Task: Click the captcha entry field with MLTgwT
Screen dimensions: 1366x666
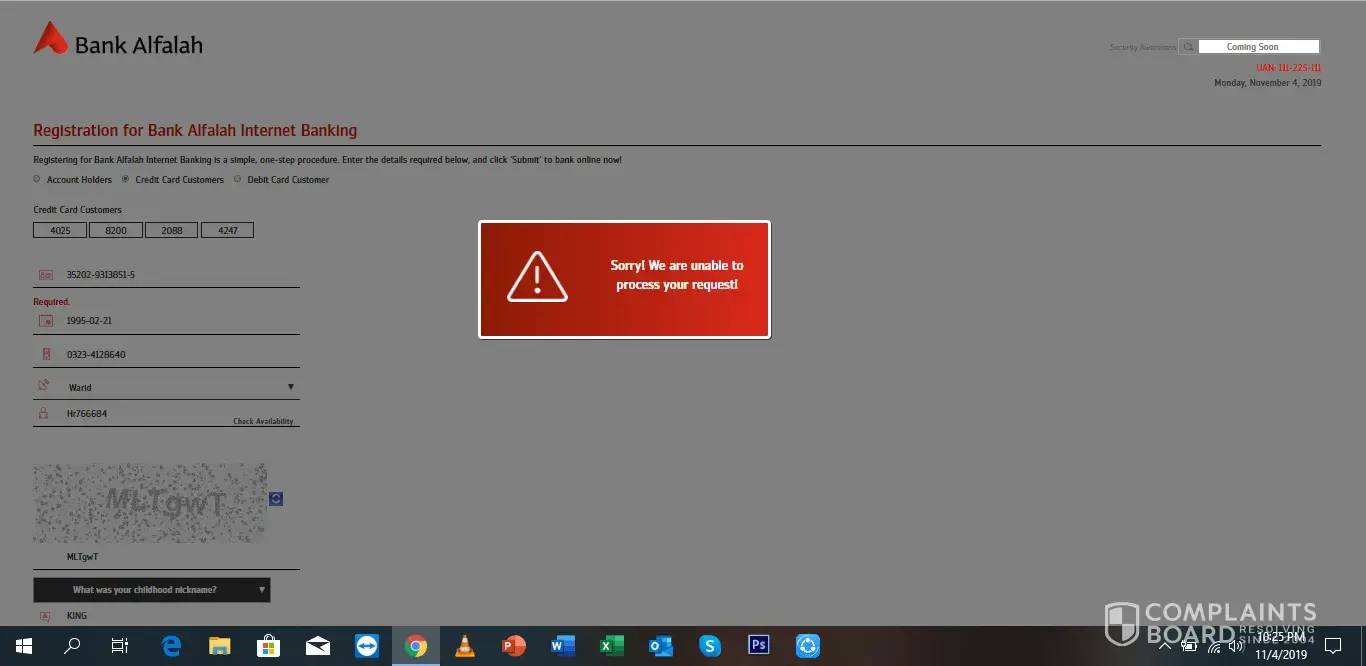Action: [x=166, y=557]
